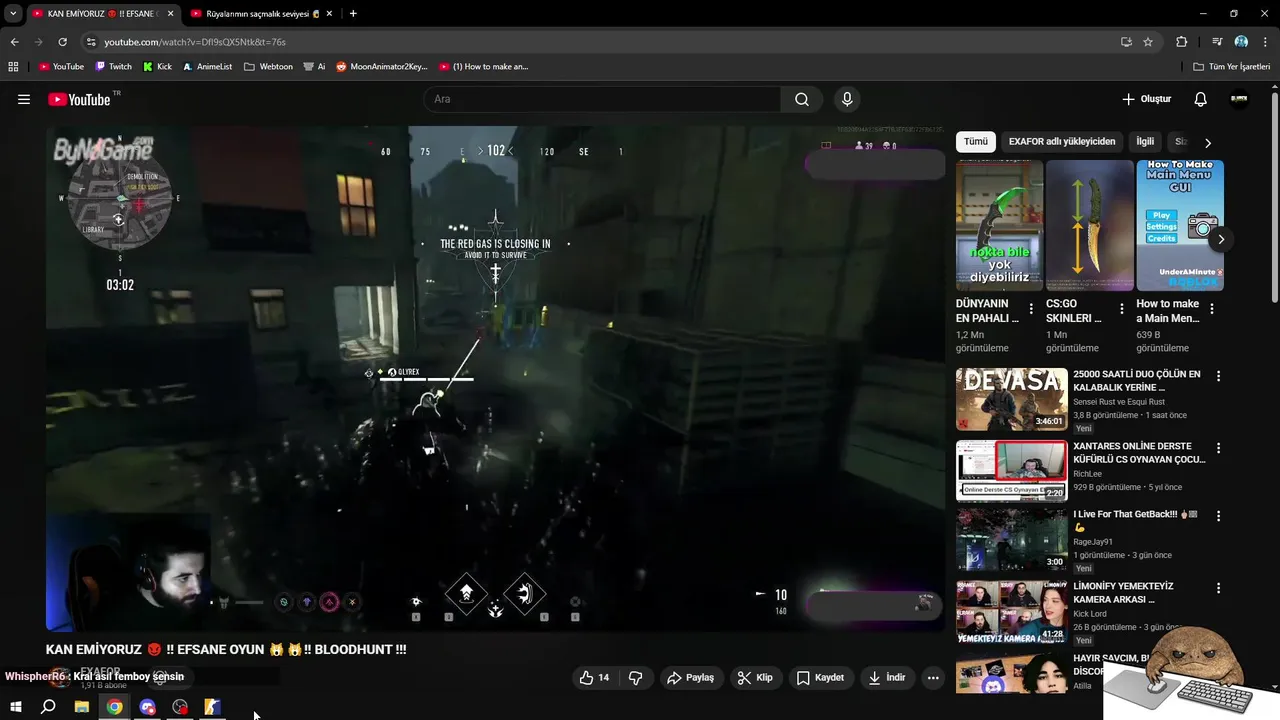Image resolution: width=1280 pixels, height=720 pixels.
Task: Open the Twitch bookmark
Action: [x=113, y=67]
